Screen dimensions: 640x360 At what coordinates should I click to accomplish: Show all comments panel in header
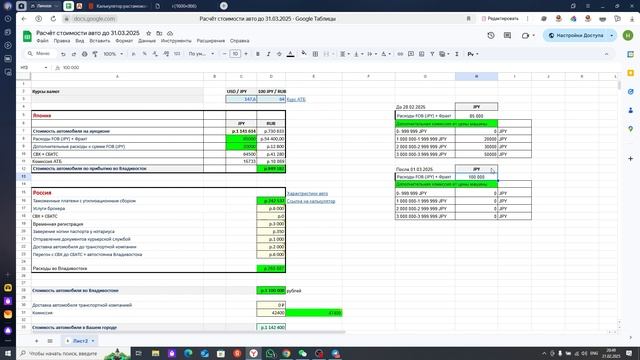(x=507, y=36)
